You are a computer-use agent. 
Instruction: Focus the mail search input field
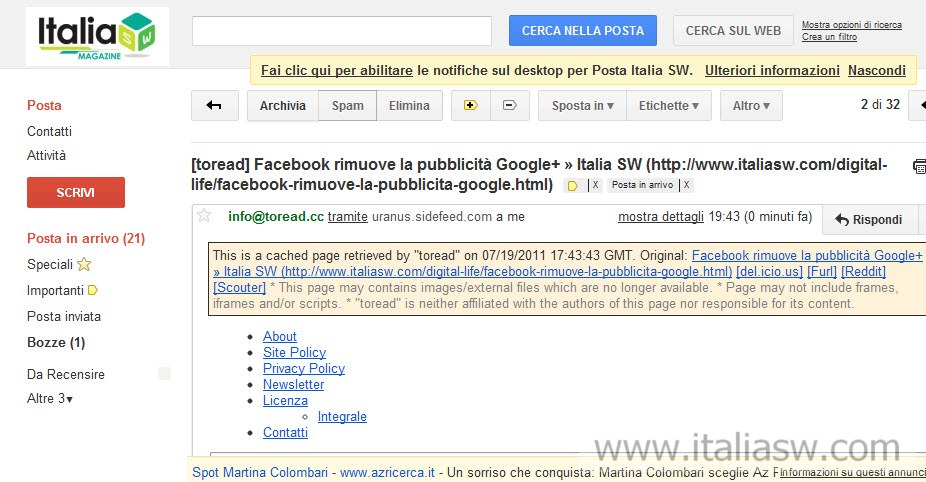click(341, 31)
